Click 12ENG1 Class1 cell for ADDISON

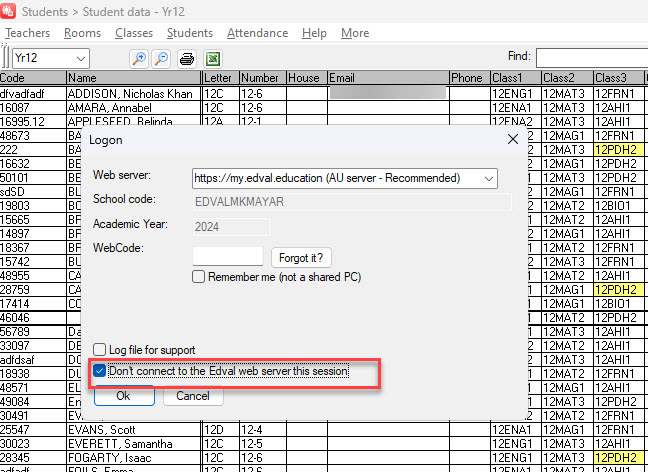tap(516, 94)
